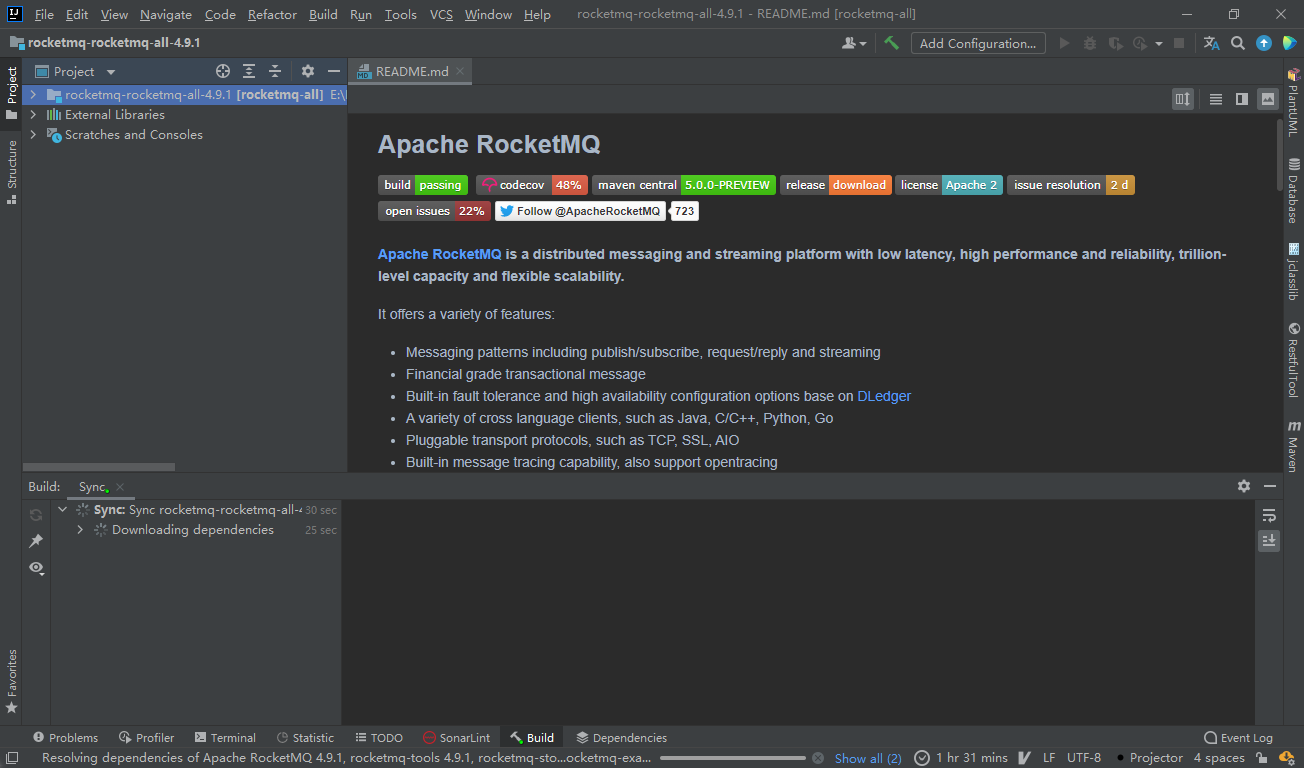This screenshot has width=1304, height=768.
Task: Click the grayed Stop square icon
Action: [x=1179, y=43]
